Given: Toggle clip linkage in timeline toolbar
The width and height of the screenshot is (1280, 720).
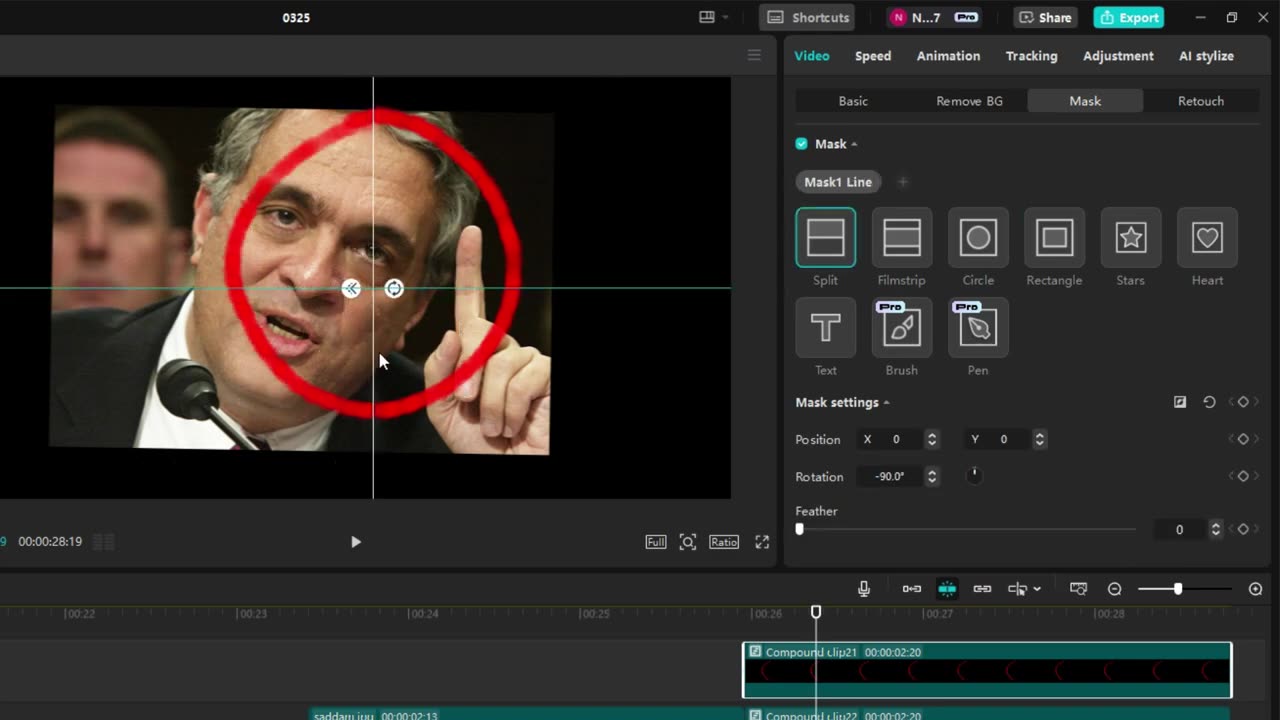Looking at the screenshot, I should click(982, 589).
